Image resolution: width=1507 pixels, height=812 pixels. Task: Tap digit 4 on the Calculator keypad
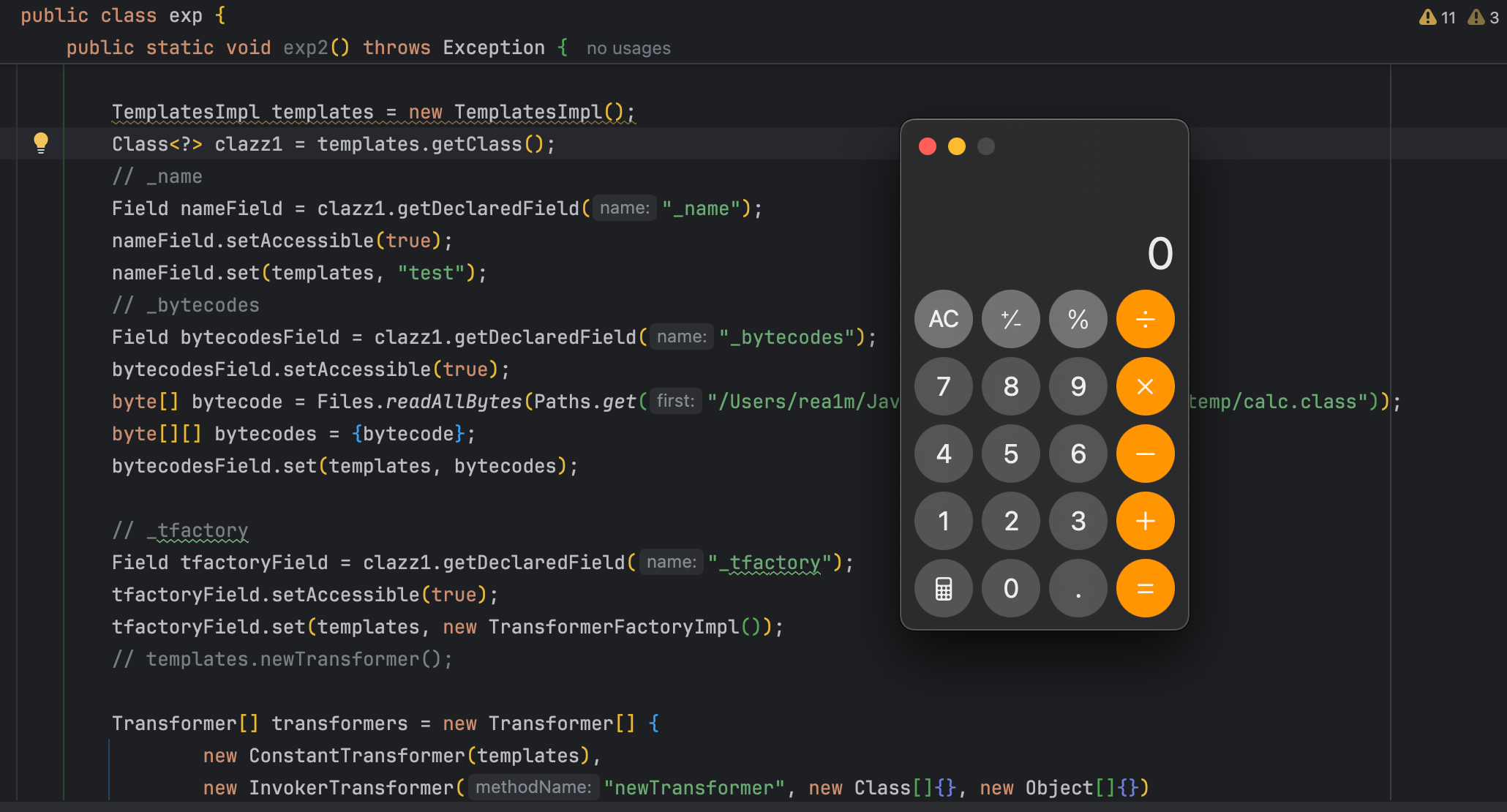pos(944,454)
